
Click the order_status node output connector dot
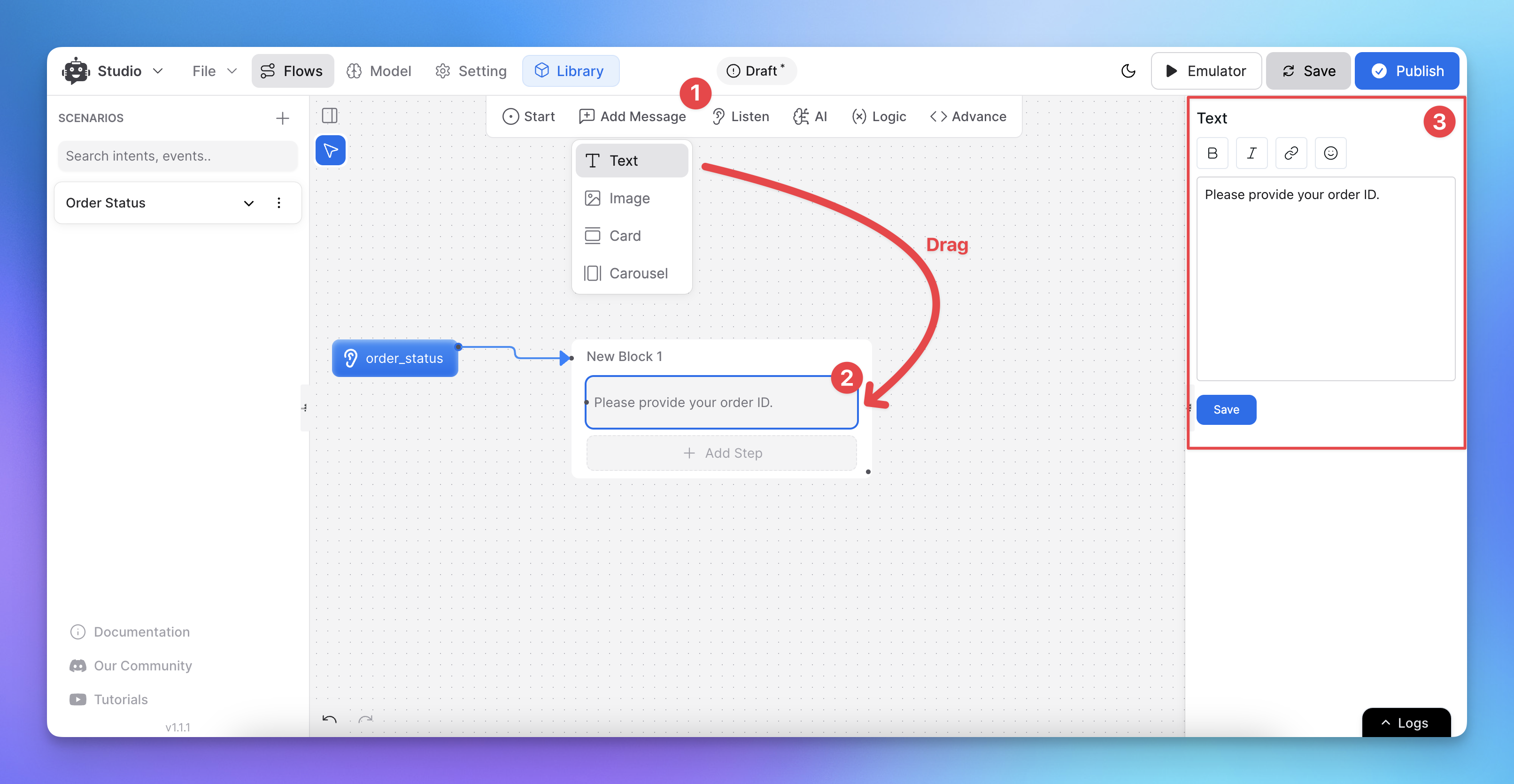[x=458, y=347]
